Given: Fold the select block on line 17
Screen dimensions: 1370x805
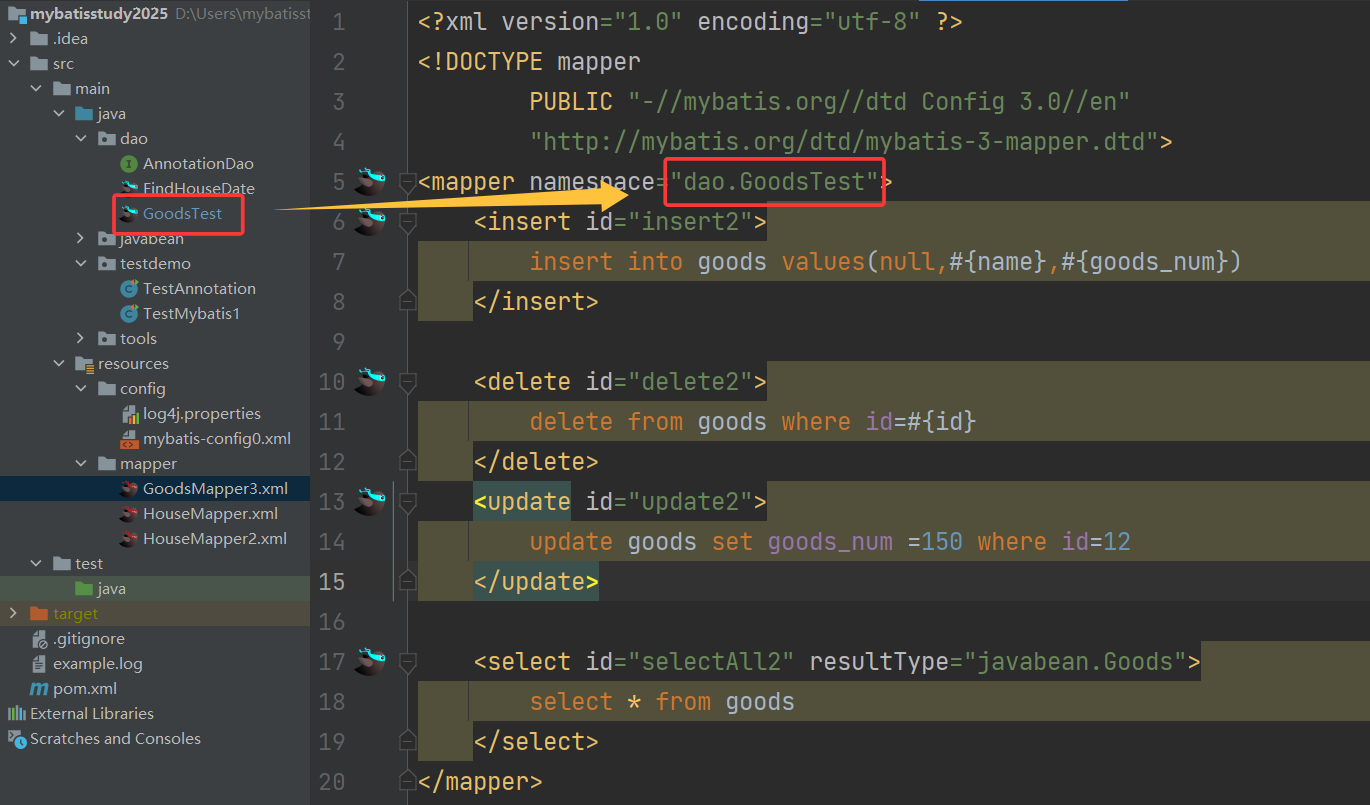Looking at the screenshot, I should click(407, 661).
